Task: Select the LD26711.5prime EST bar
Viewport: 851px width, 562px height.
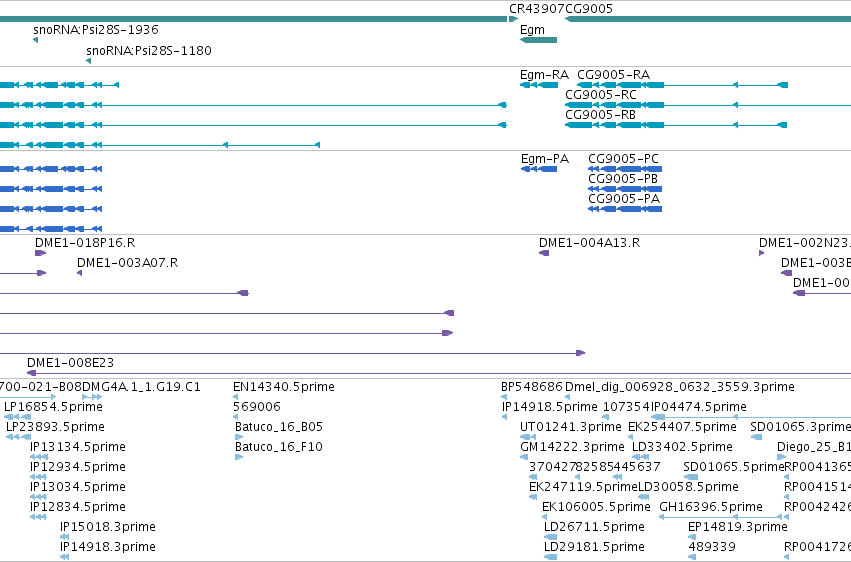Action: point(550,537)
